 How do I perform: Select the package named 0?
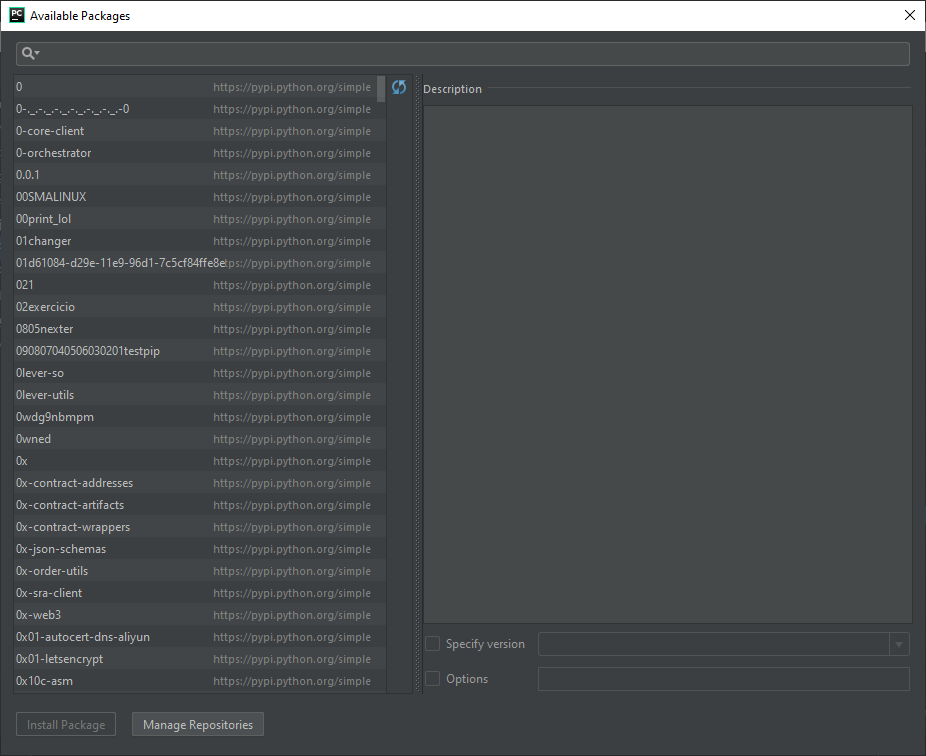[200, 87]
